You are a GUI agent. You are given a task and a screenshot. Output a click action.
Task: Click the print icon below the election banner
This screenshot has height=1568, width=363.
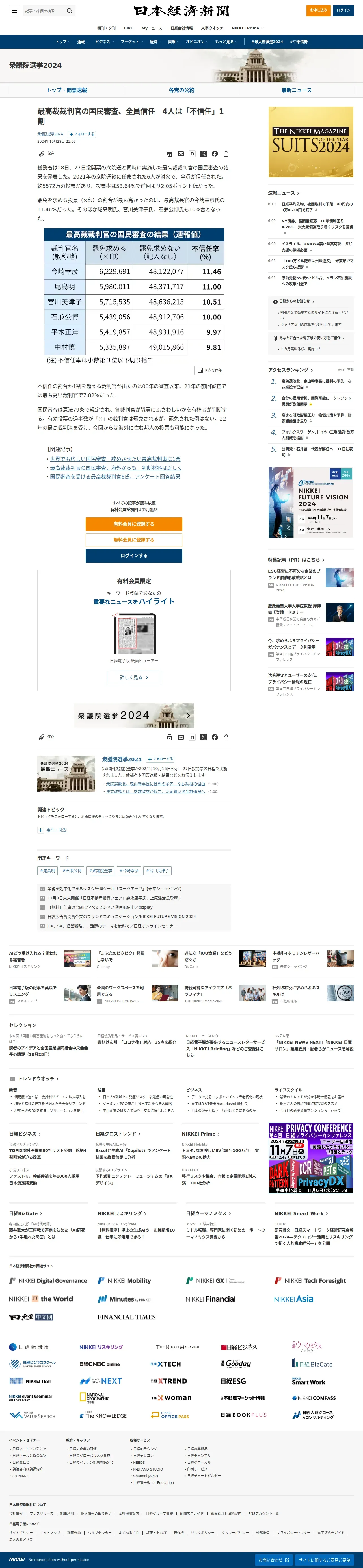[x=169, y=737]
